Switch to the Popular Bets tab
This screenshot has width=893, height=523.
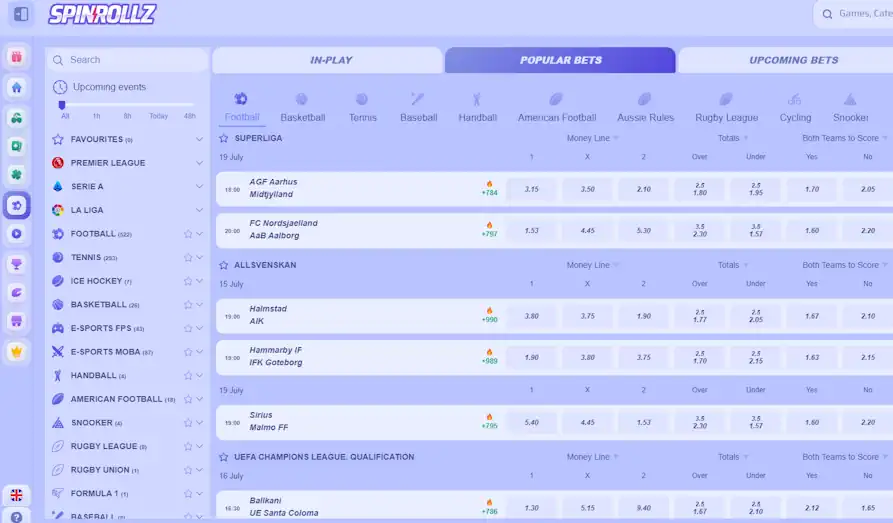point(560,60)
